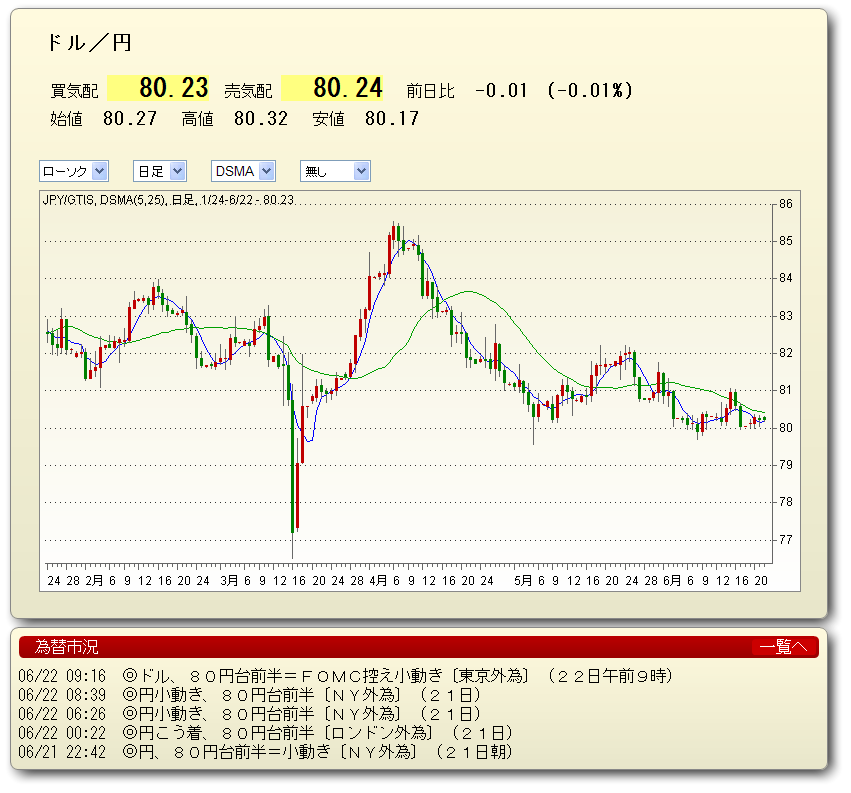Open the 06/22 08:39 円小動き news item
Viewport: 851px width, 793px height.
click(x=250, y=695)
